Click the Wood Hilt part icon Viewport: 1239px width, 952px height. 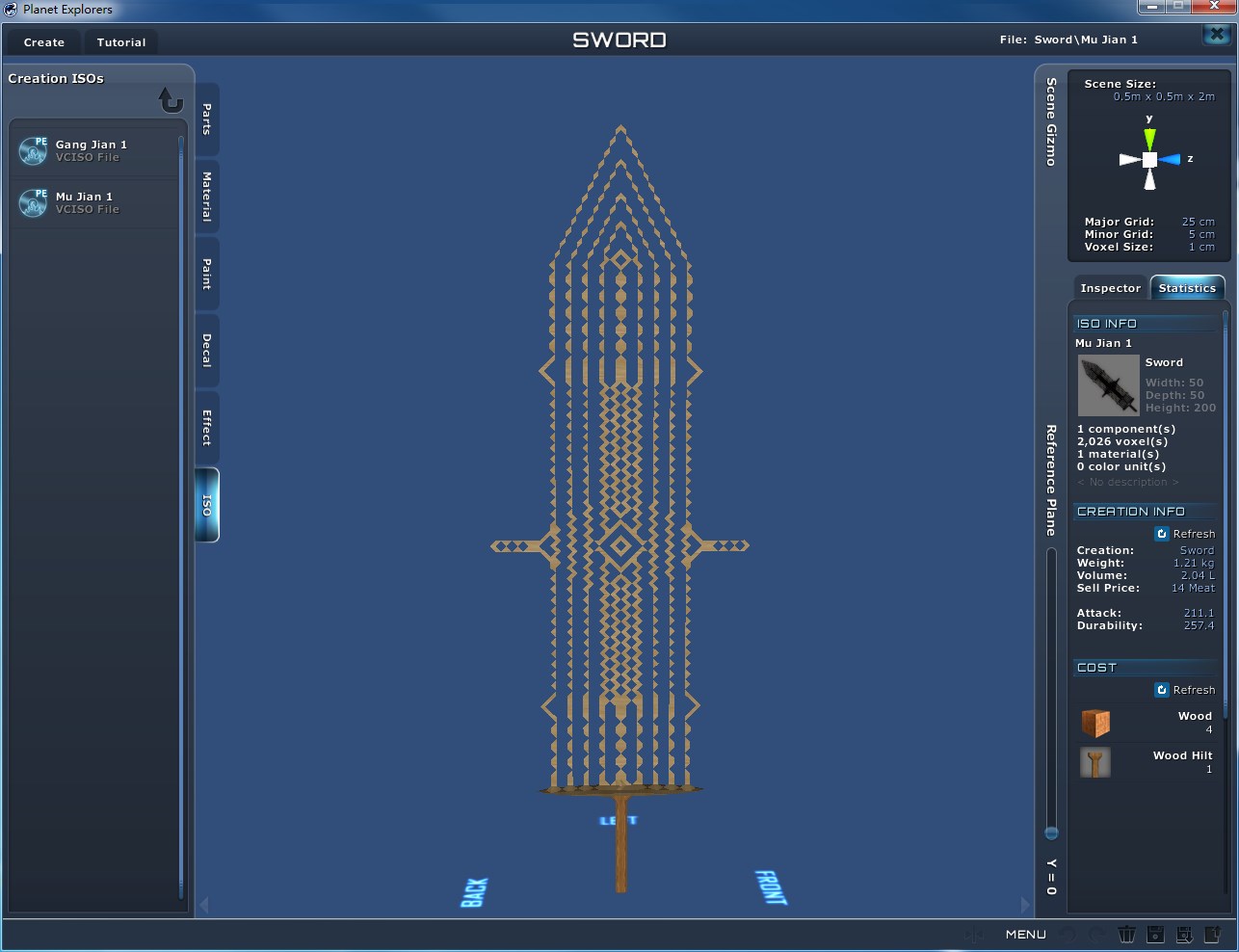tap(1095, 762)
